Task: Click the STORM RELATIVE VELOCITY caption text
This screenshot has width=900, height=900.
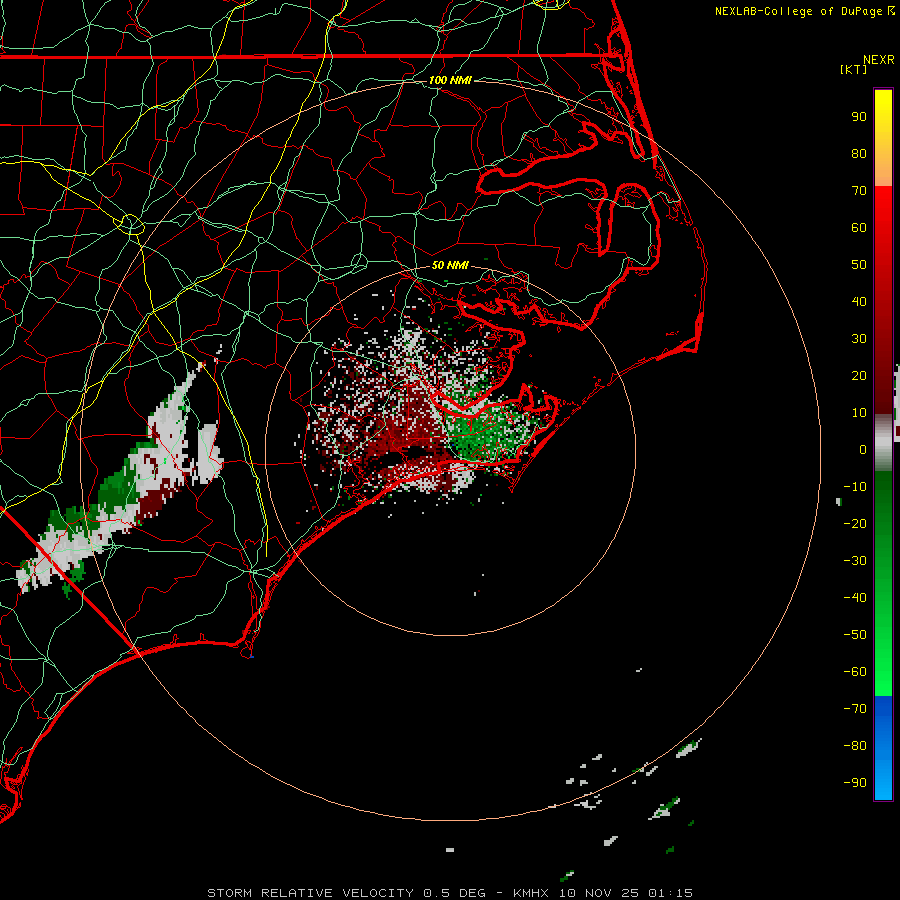Action: (x=310, y=893)
